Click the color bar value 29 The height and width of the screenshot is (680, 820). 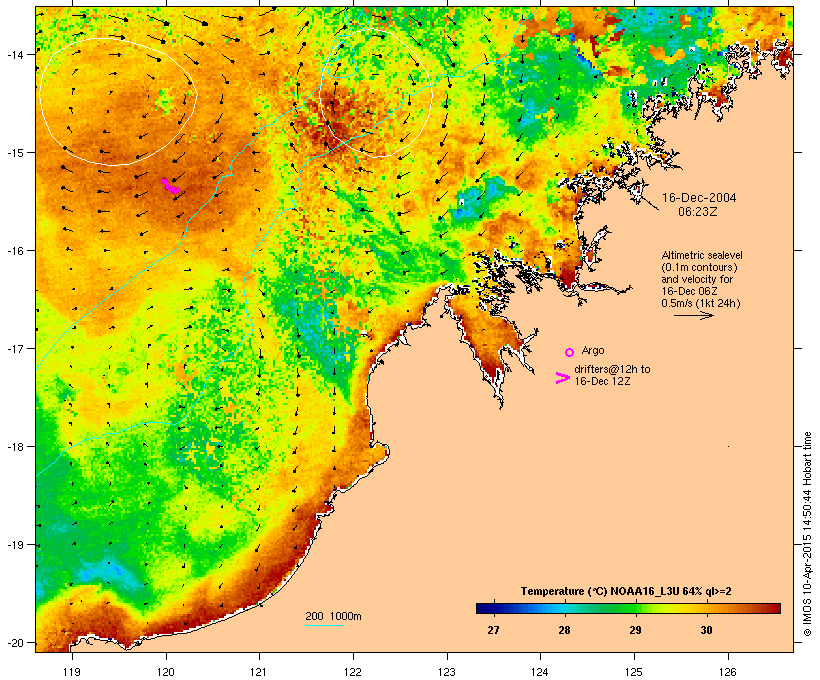635,630
